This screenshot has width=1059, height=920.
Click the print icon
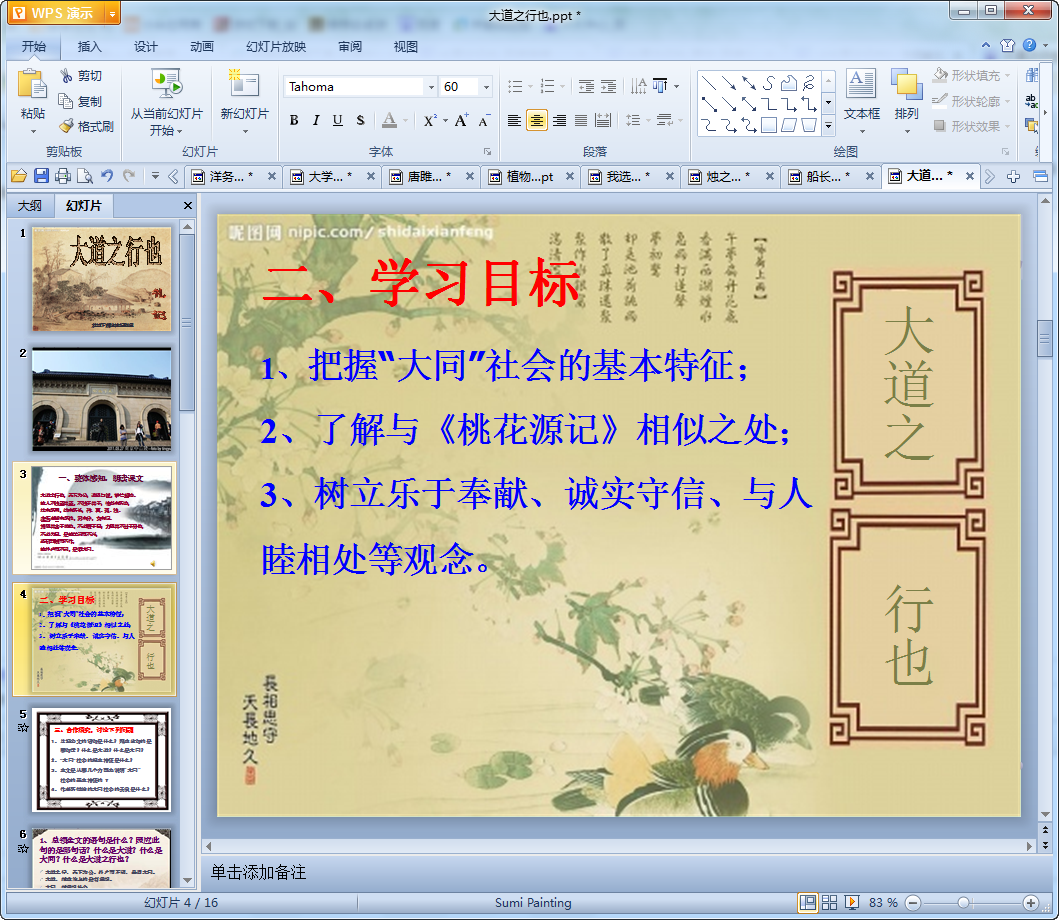(x=63, y=176)
